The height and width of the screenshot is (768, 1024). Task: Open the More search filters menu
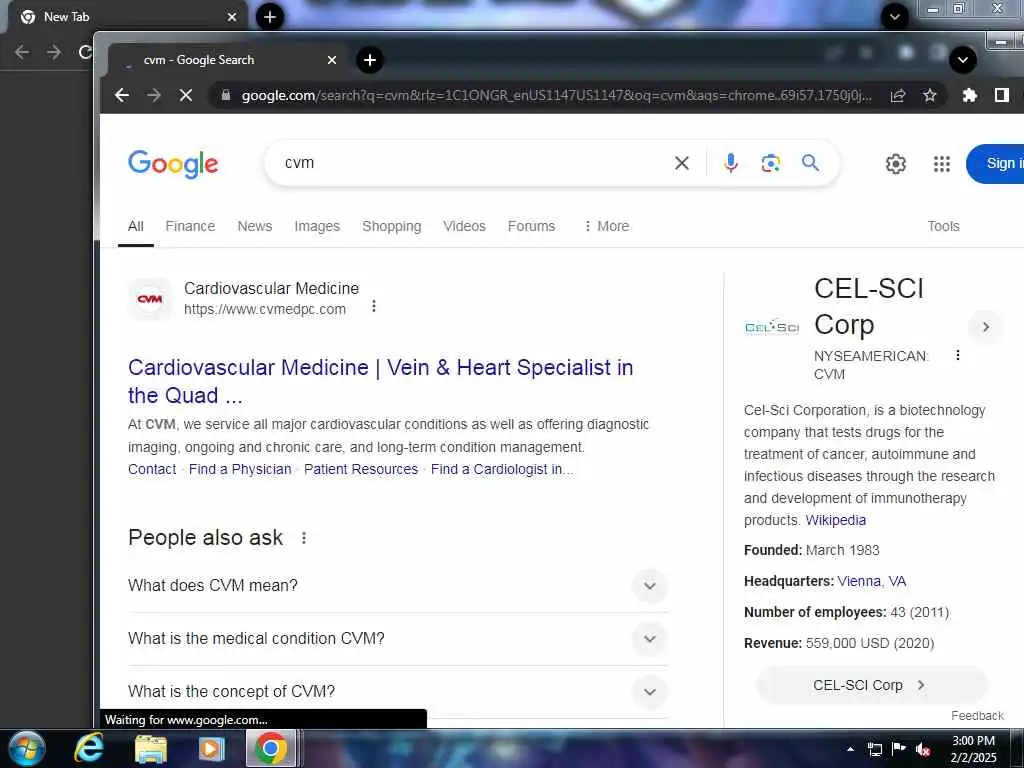point(606,226)
